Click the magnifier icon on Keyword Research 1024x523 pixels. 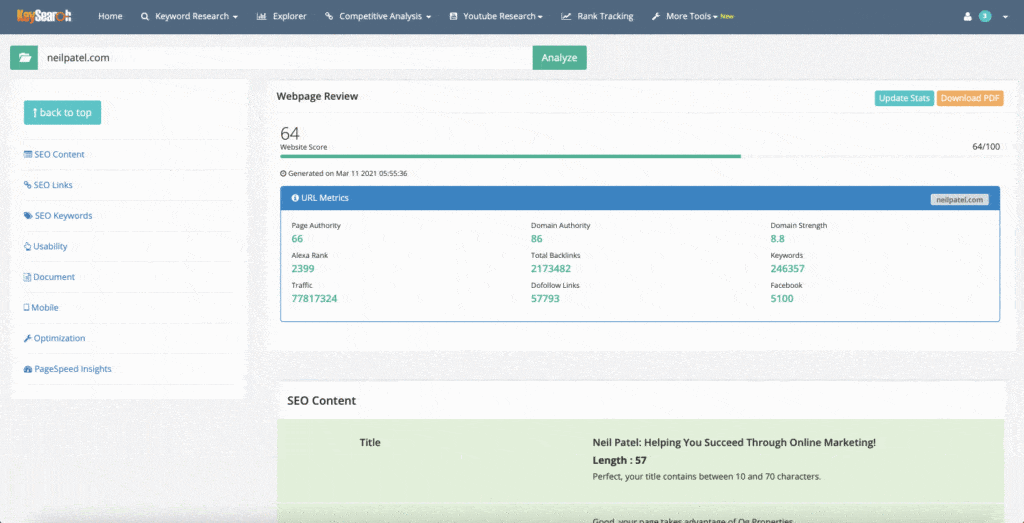pyautogui.click(x=145, y=16)
